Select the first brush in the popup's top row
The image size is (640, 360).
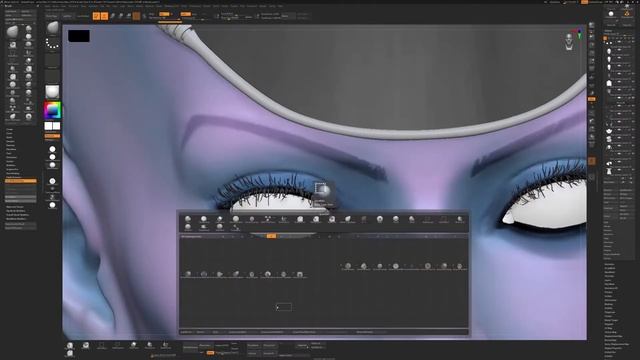click(x=188, y=219)
